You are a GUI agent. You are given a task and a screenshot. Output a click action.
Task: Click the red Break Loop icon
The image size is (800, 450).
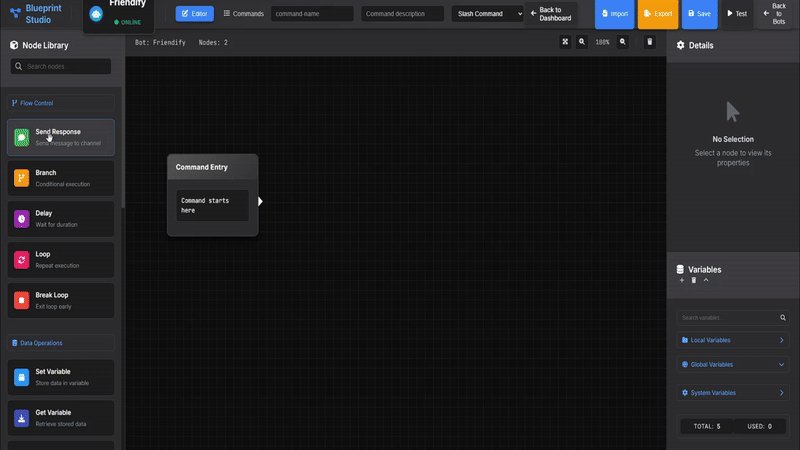click(21, 301)
